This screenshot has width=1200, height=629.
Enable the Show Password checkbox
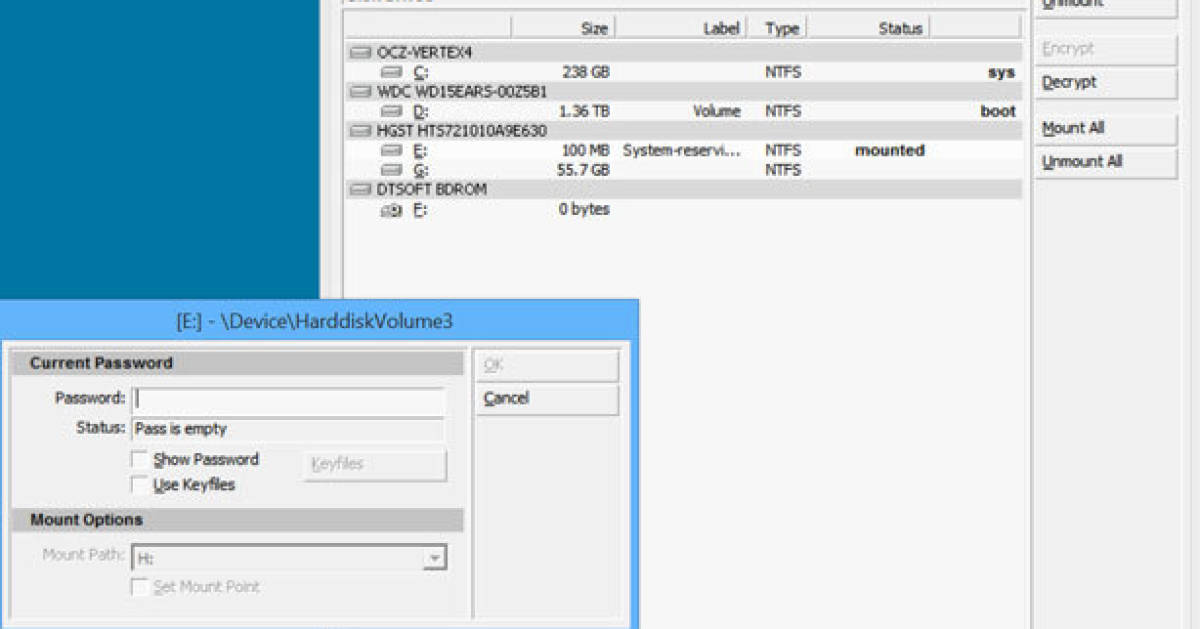[140, 460]
